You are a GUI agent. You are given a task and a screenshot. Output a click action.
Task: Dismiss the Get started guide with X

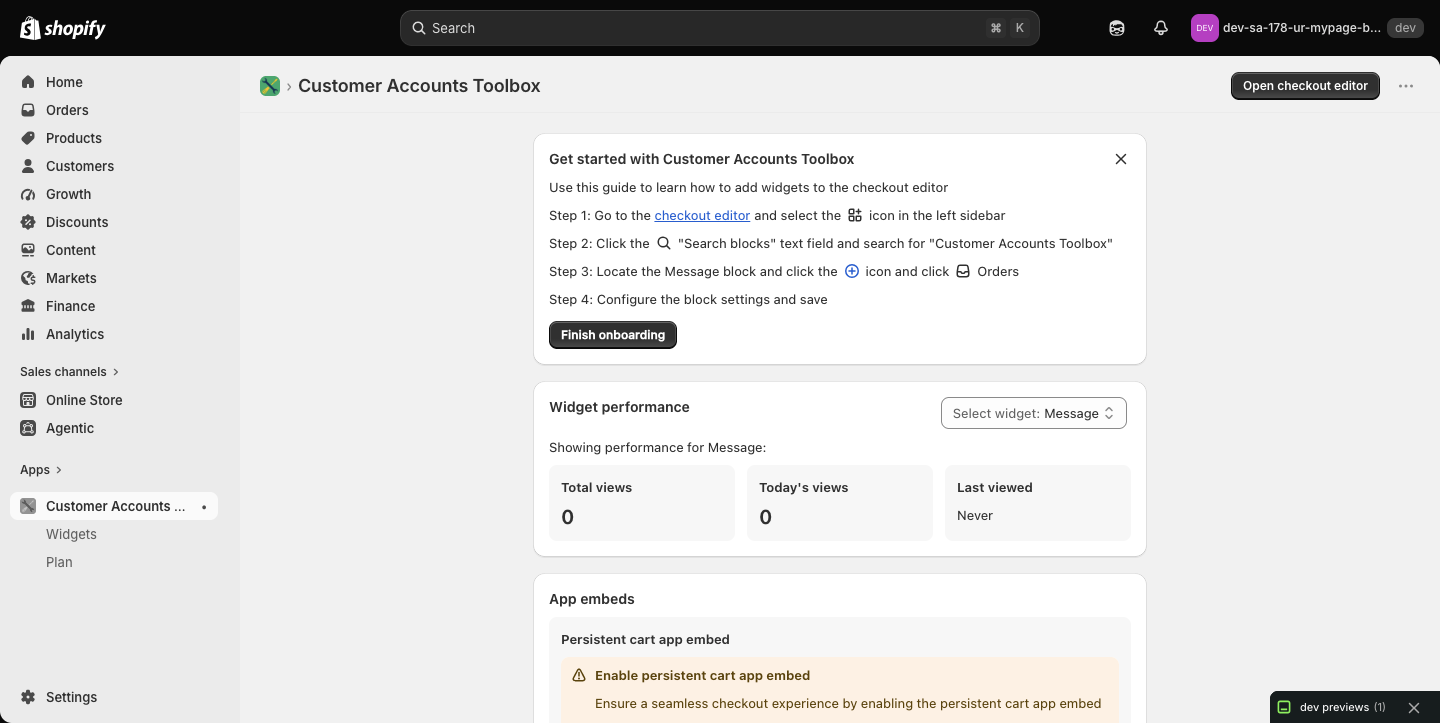1121,159
